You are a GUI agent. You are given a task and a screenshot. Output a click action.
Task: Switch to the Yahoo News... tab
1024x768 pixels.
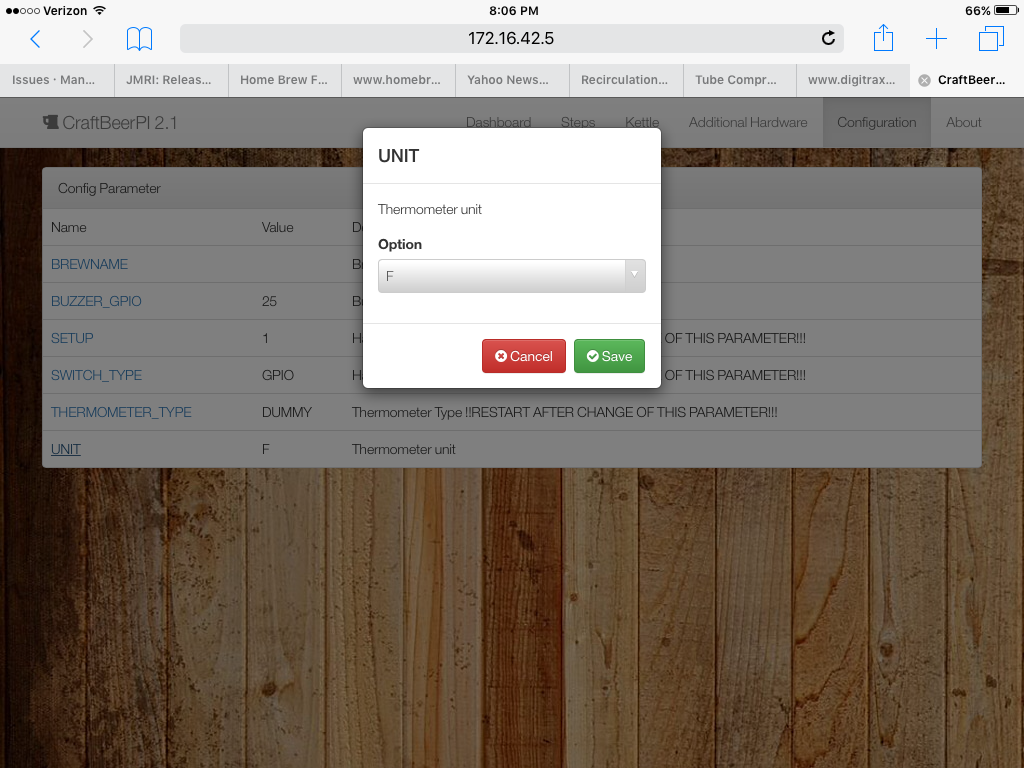[x=513, y=80]
